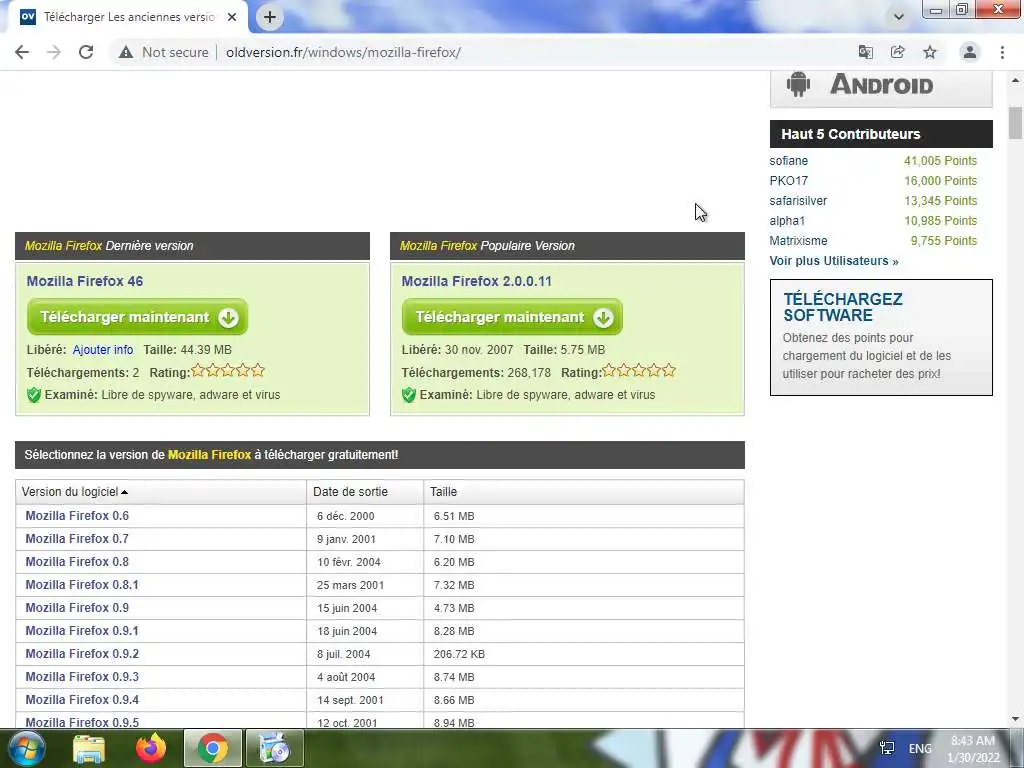Open the Ajouter info link
The image size is (1024, 768).
click(x=103, y=350)
